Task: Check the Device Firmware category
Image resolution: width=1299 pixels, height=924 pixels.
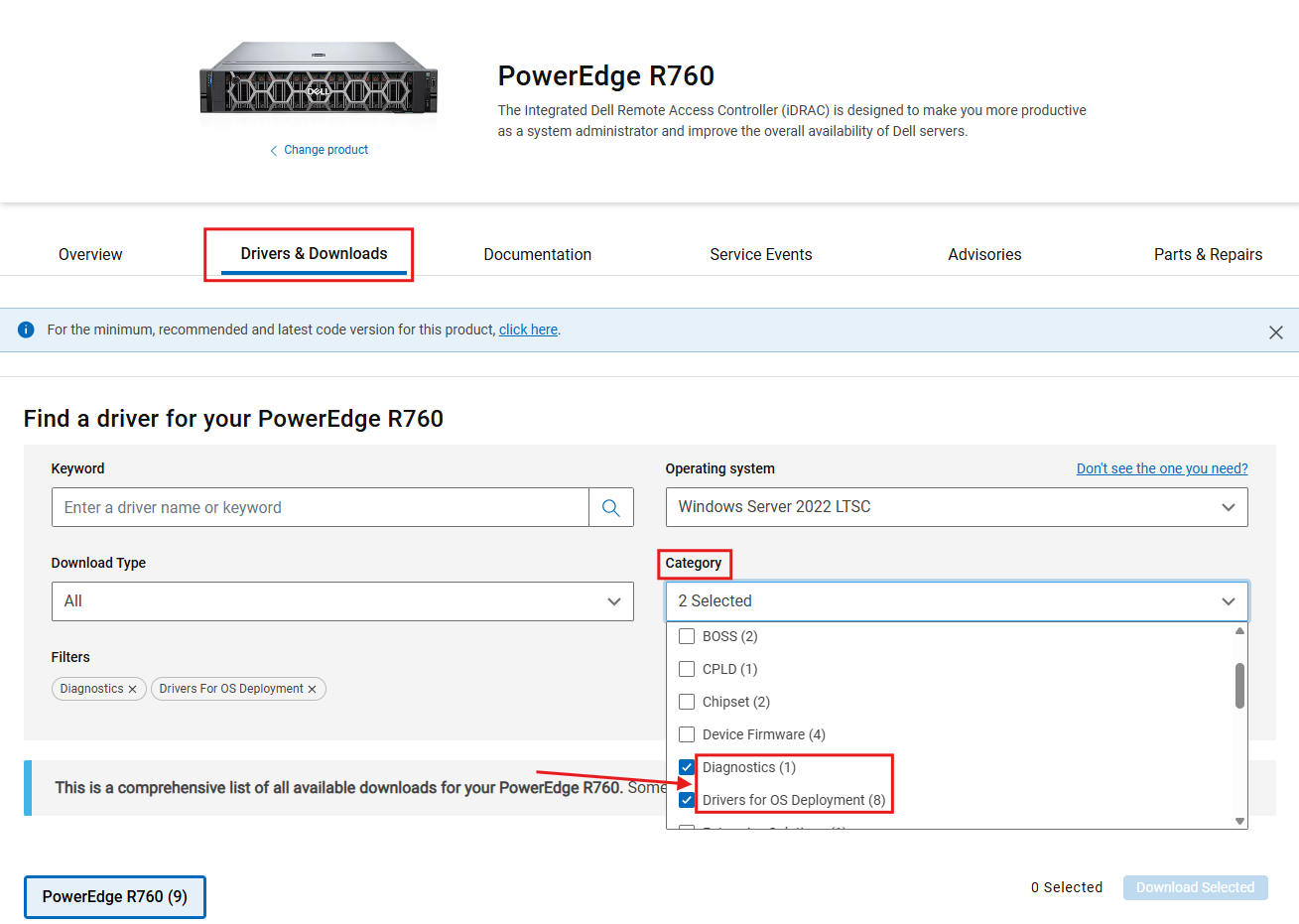Action: pyautogui.click(x=687, y=733)
